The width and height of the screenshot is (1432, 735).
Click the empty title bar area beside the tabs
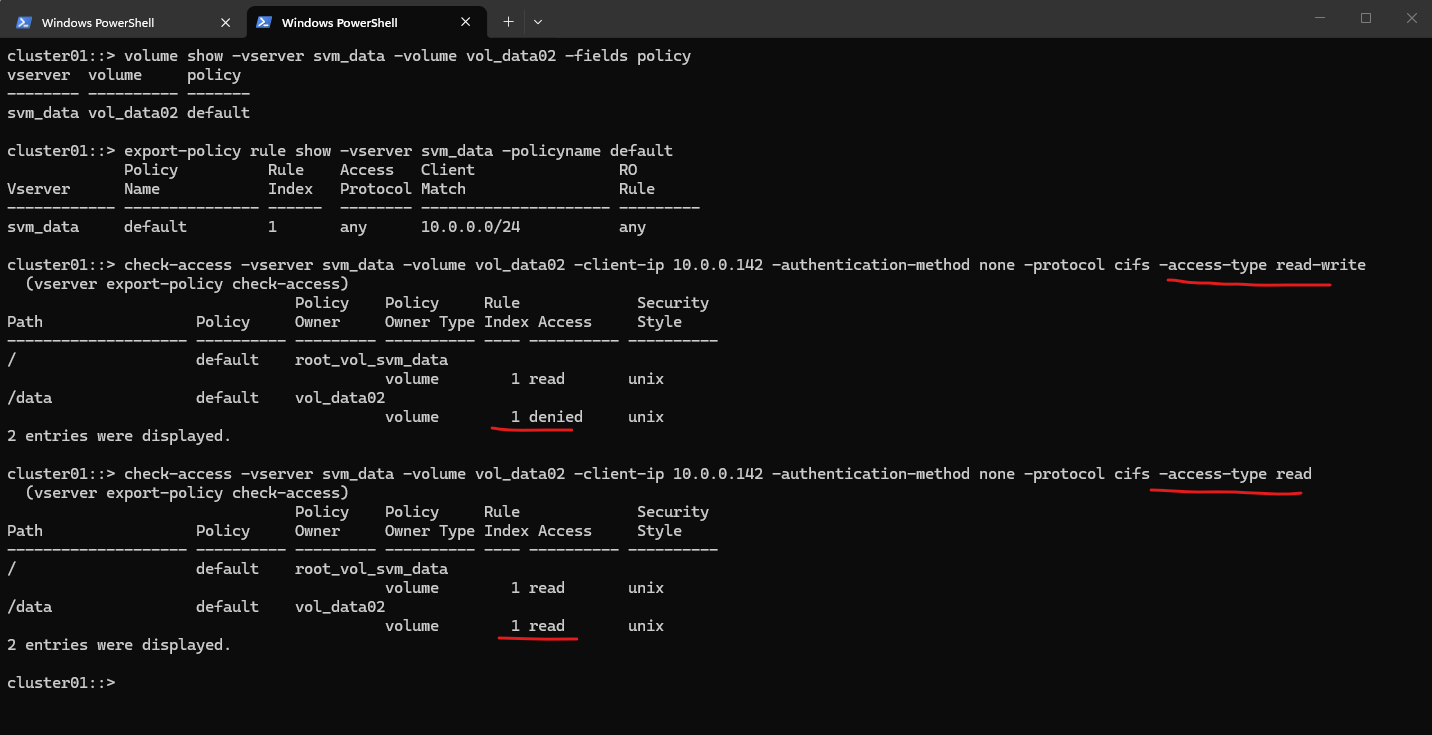[900, 20]
